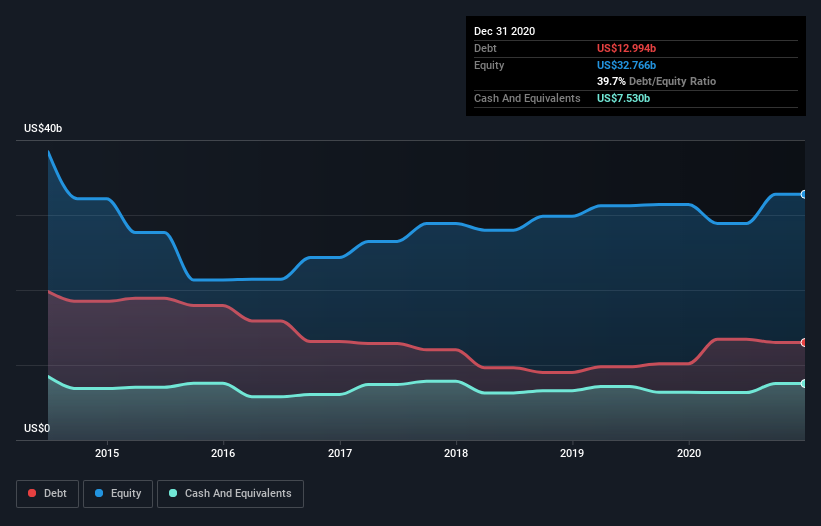Viewport: 821px width, 526px height.
Task: Click the Equity row label in tooltip
Action: click(x=489, y=65)
